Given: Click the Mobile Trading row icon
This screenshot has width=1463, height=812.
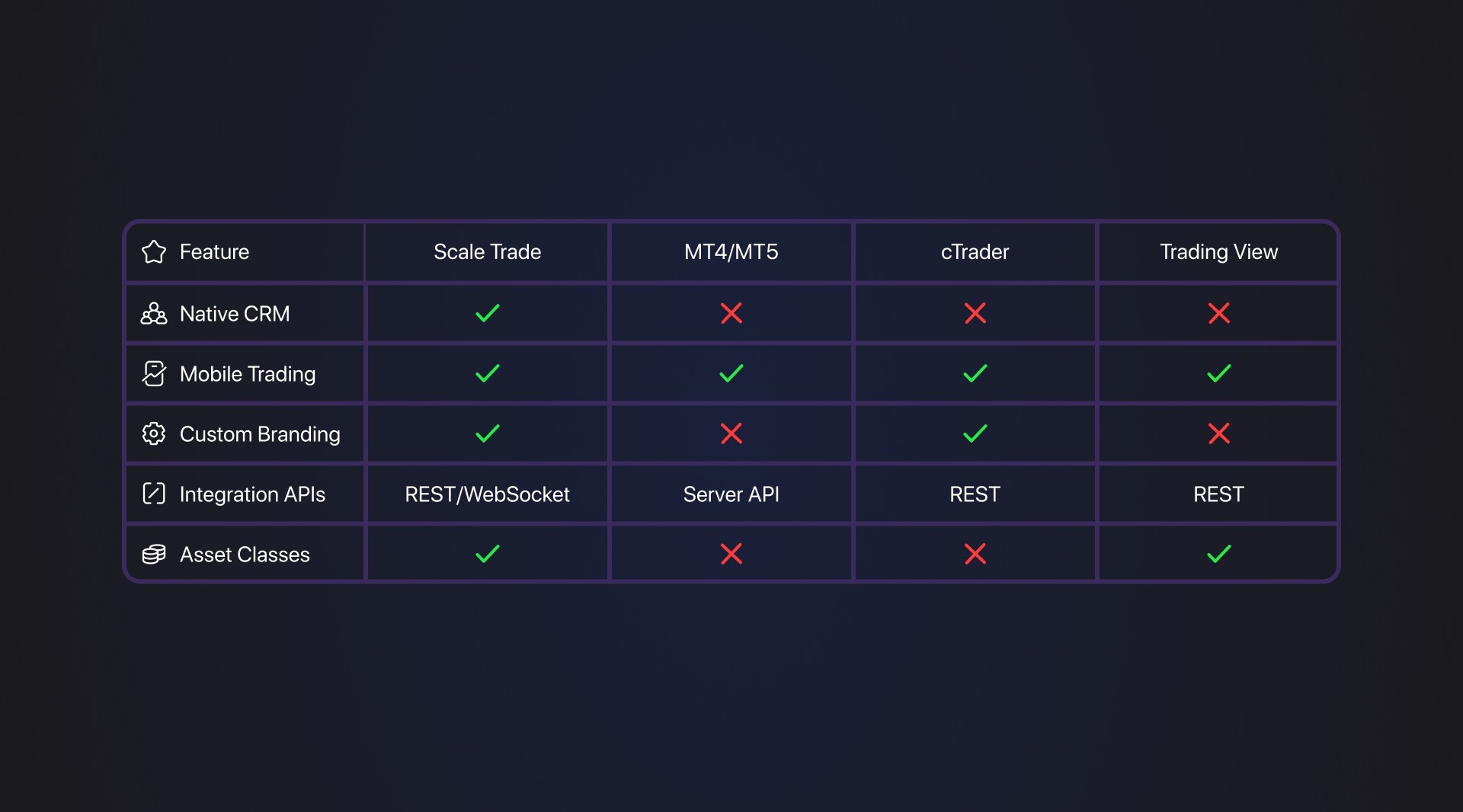Looking at the screenshot, I should pyautogui.click(x=154, y=374).
